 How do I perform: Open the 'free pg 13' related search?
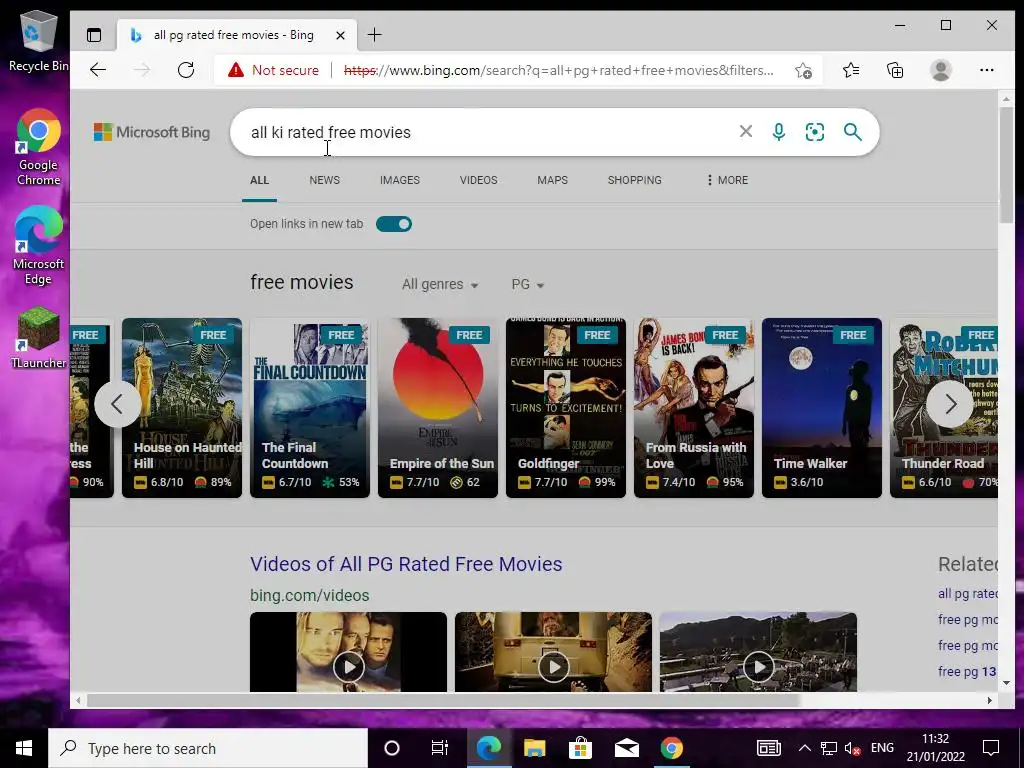[x=968, y=671]
